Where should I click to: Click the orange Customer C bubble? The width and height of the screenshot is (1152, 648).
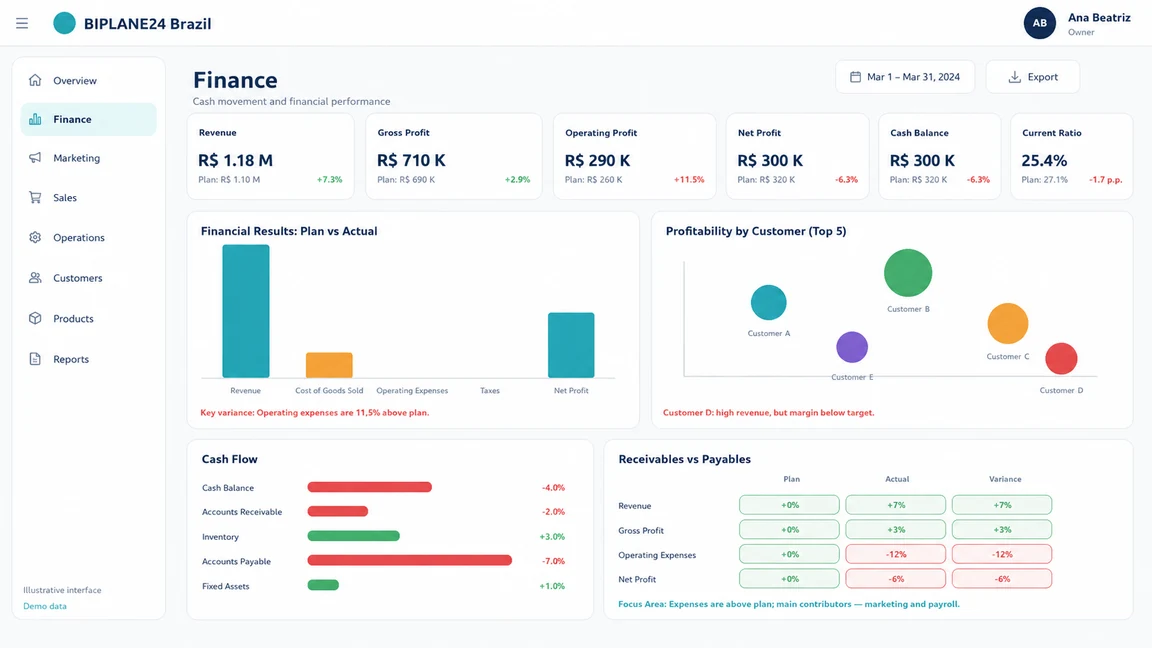pyautogui.click(x=1007, y=323)
